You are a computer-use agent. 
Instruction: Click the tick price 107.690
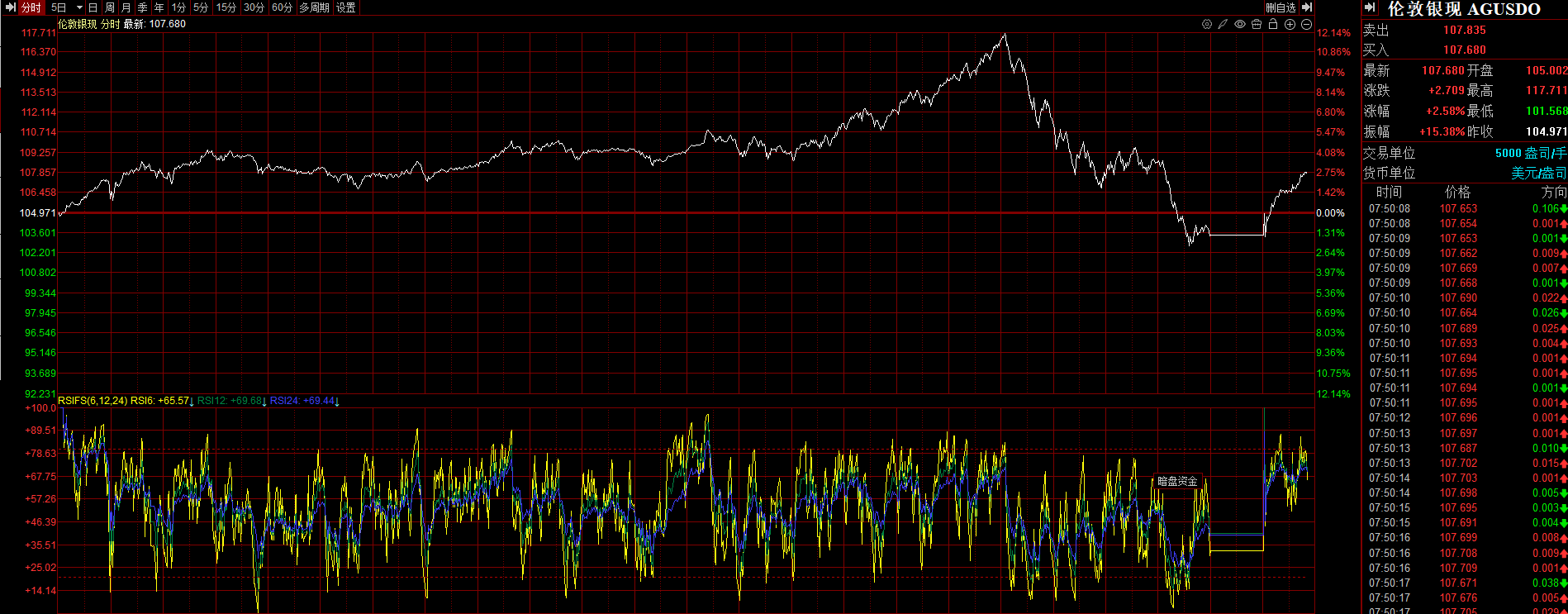click(1458, 298)
